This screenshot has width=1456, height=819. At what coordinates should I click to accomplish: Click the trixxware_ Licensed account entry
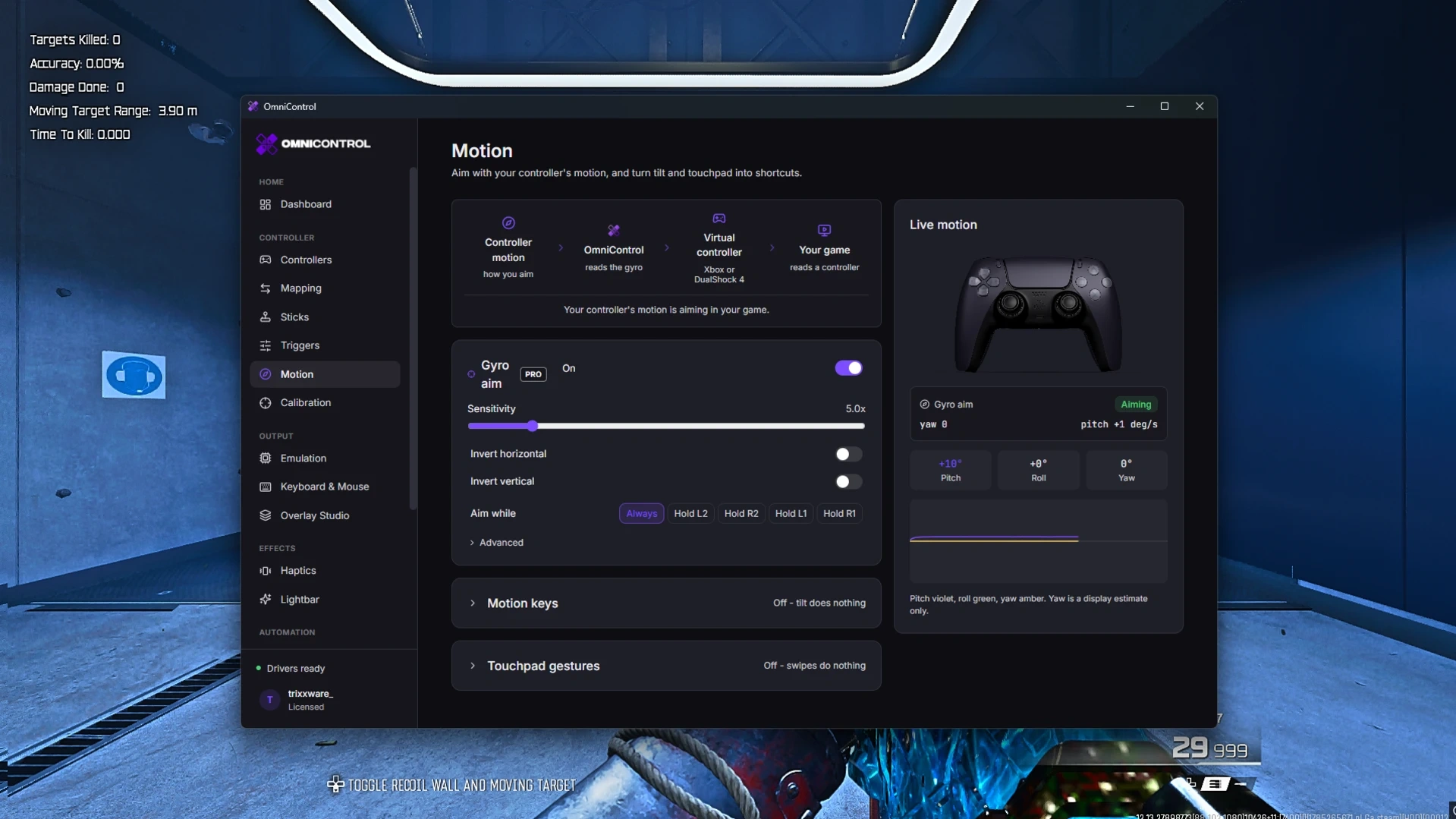tap(329, 700)
